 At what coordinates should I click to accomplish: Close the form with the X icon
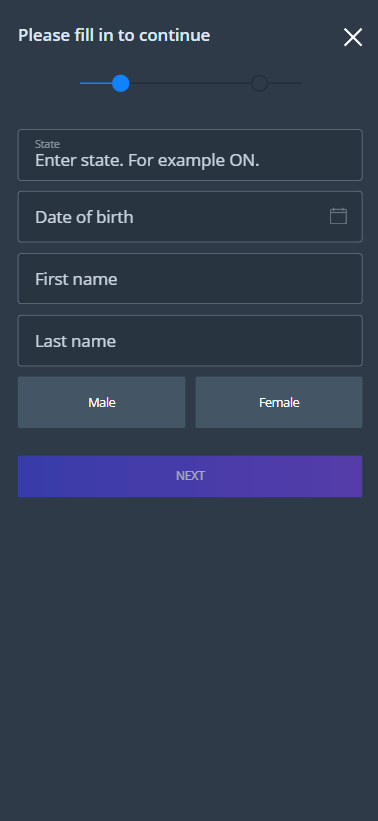click(353, 37)
